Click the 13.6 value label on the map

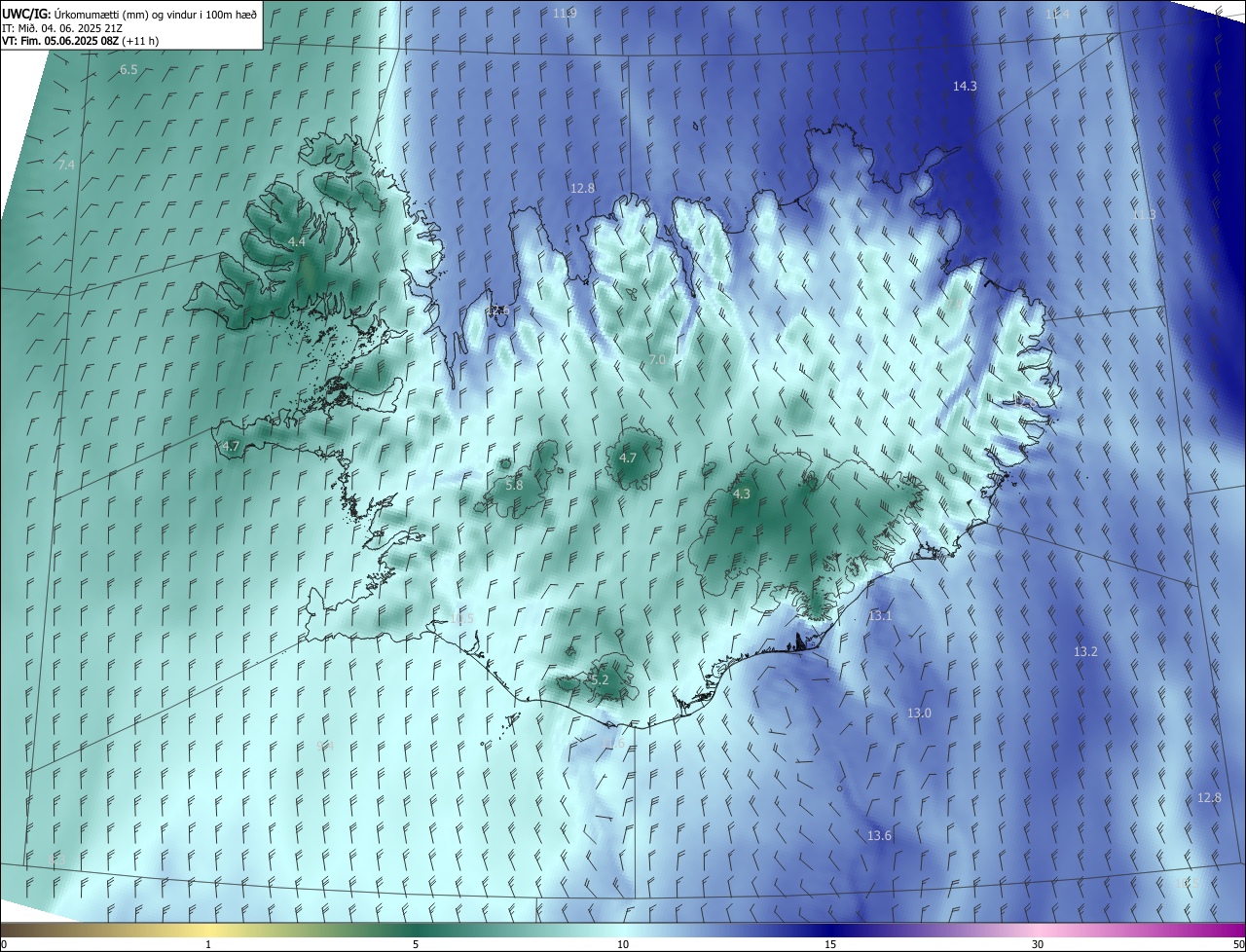click(879, 836)
